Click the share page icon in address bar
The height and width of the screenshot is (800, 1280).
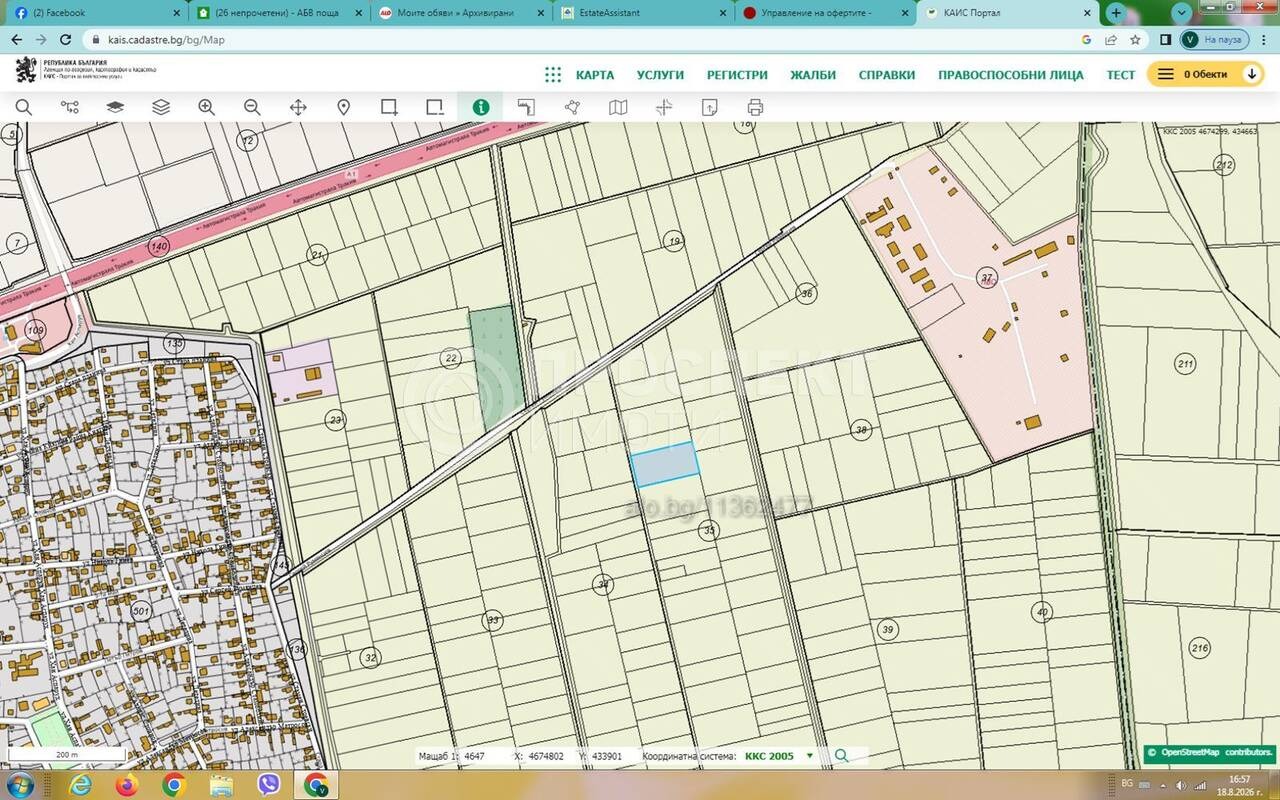click(1111, 40)
